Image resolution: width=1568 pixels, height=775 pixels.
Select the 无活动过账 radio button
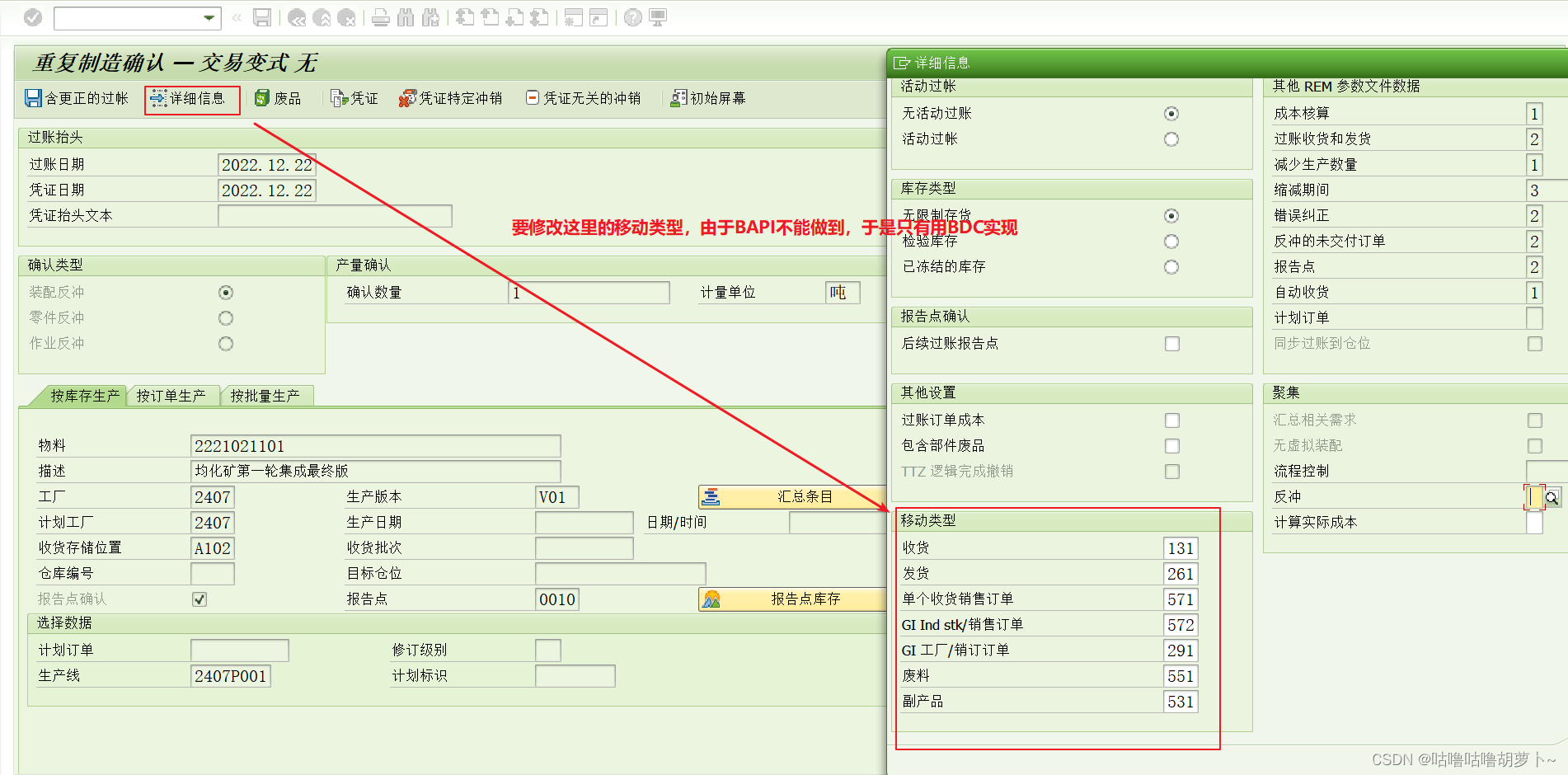point(1171,114)
